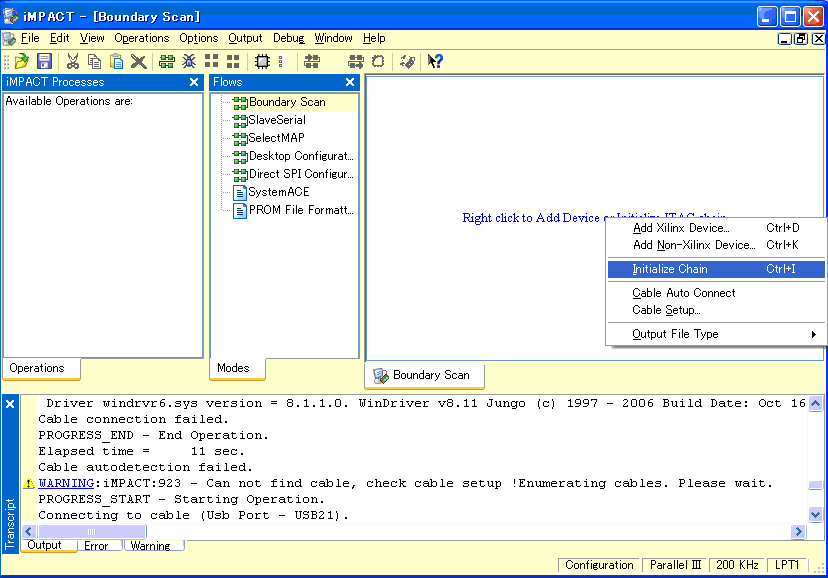Close the iMPACT Processes panel
This screenshot has width=828, height=578.
194,82
